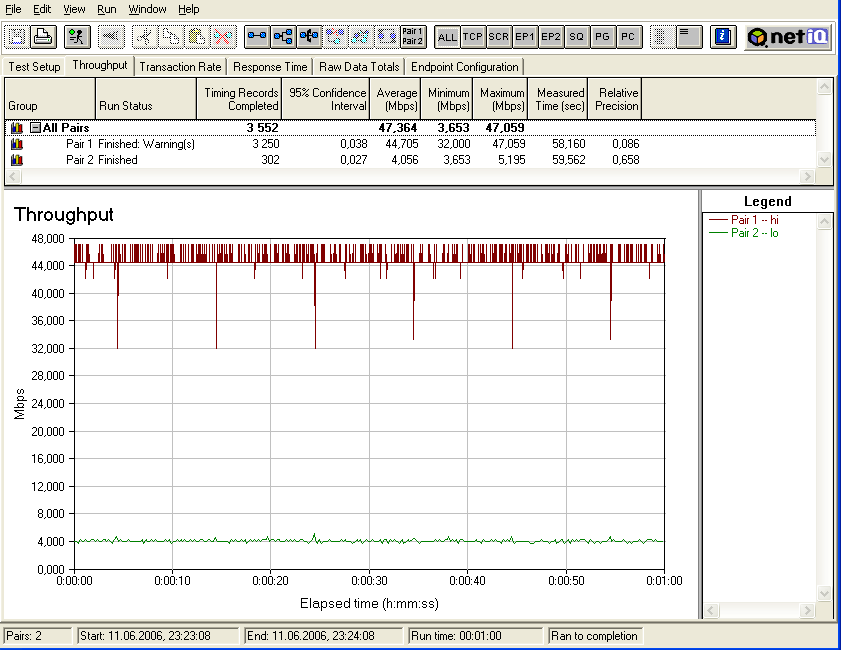
Task: Open the blue info help icon
Action: 723,37
